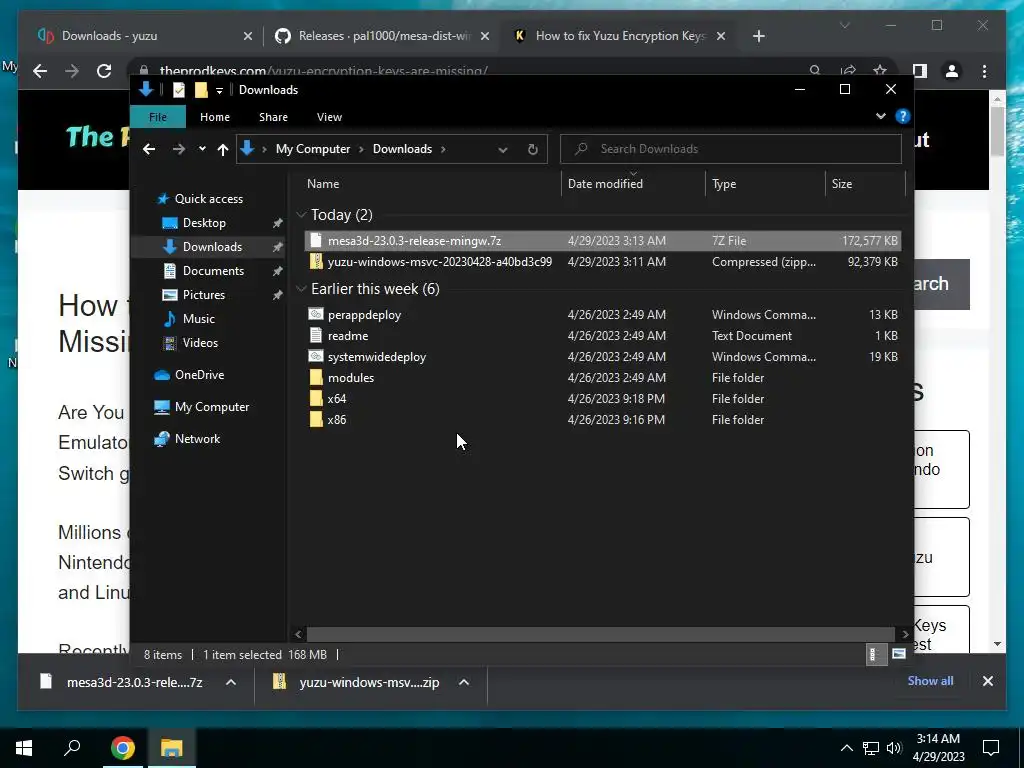Select Quick access in navigation pane
This screenshot has height=768, width=1024.
[x=208, y=199]
